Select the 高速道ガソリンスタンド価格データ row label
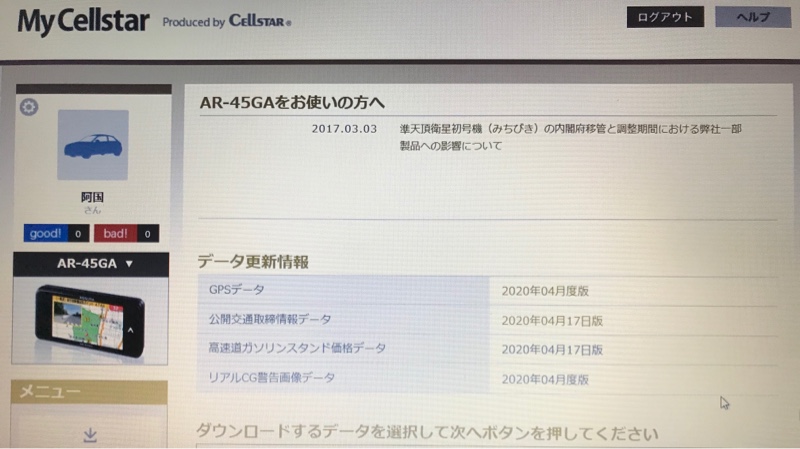The height and width of the screenshot is (449, 800). tap(297, 348)
